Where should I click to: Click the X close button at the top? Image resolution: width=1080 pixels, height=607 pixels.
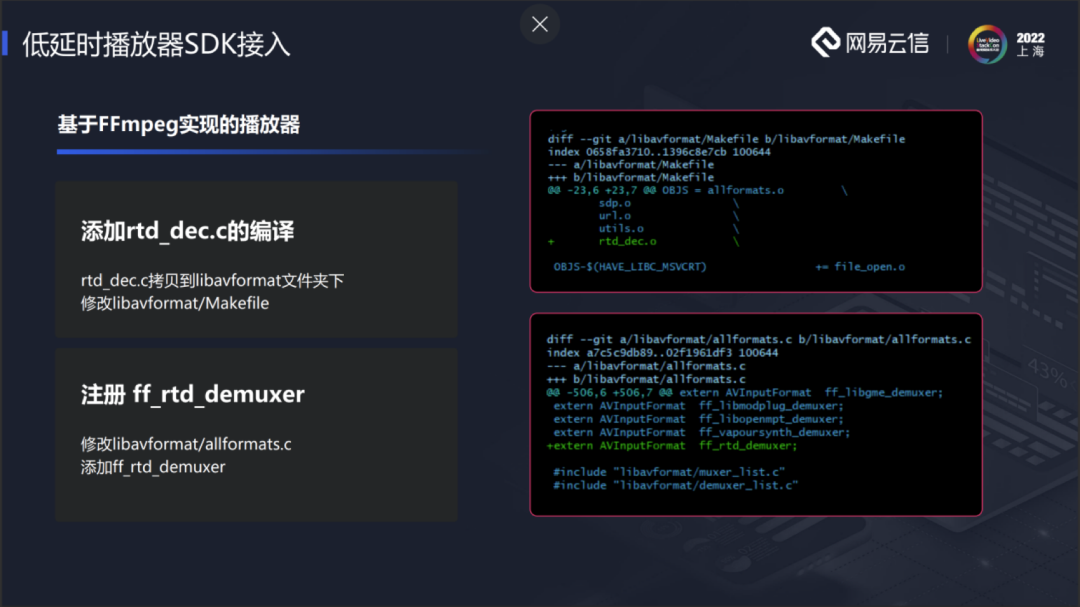point(539,24)
